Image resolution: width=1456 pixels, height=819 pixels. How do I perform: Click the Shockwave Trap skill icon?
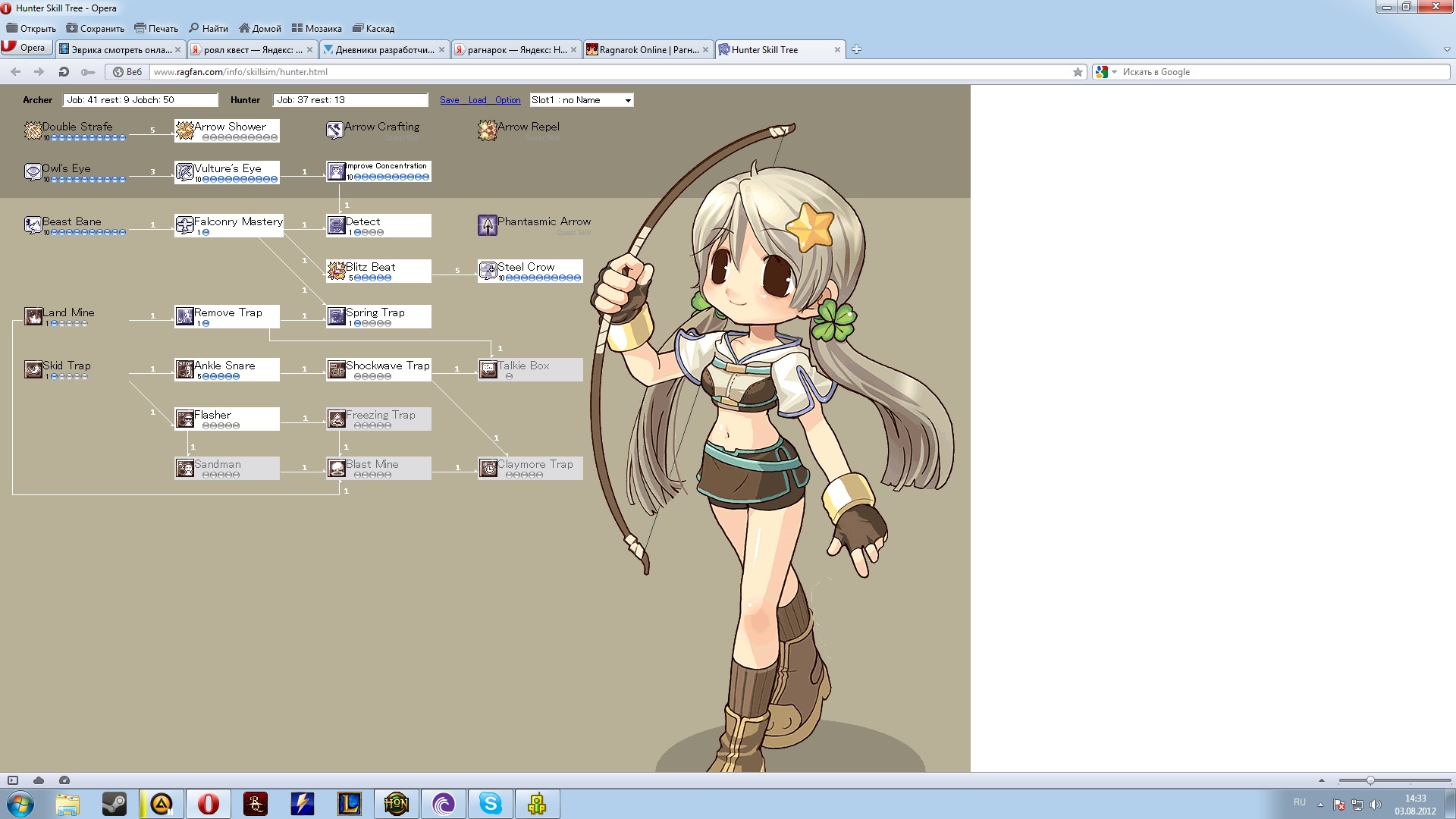click(x=336, y=369)
